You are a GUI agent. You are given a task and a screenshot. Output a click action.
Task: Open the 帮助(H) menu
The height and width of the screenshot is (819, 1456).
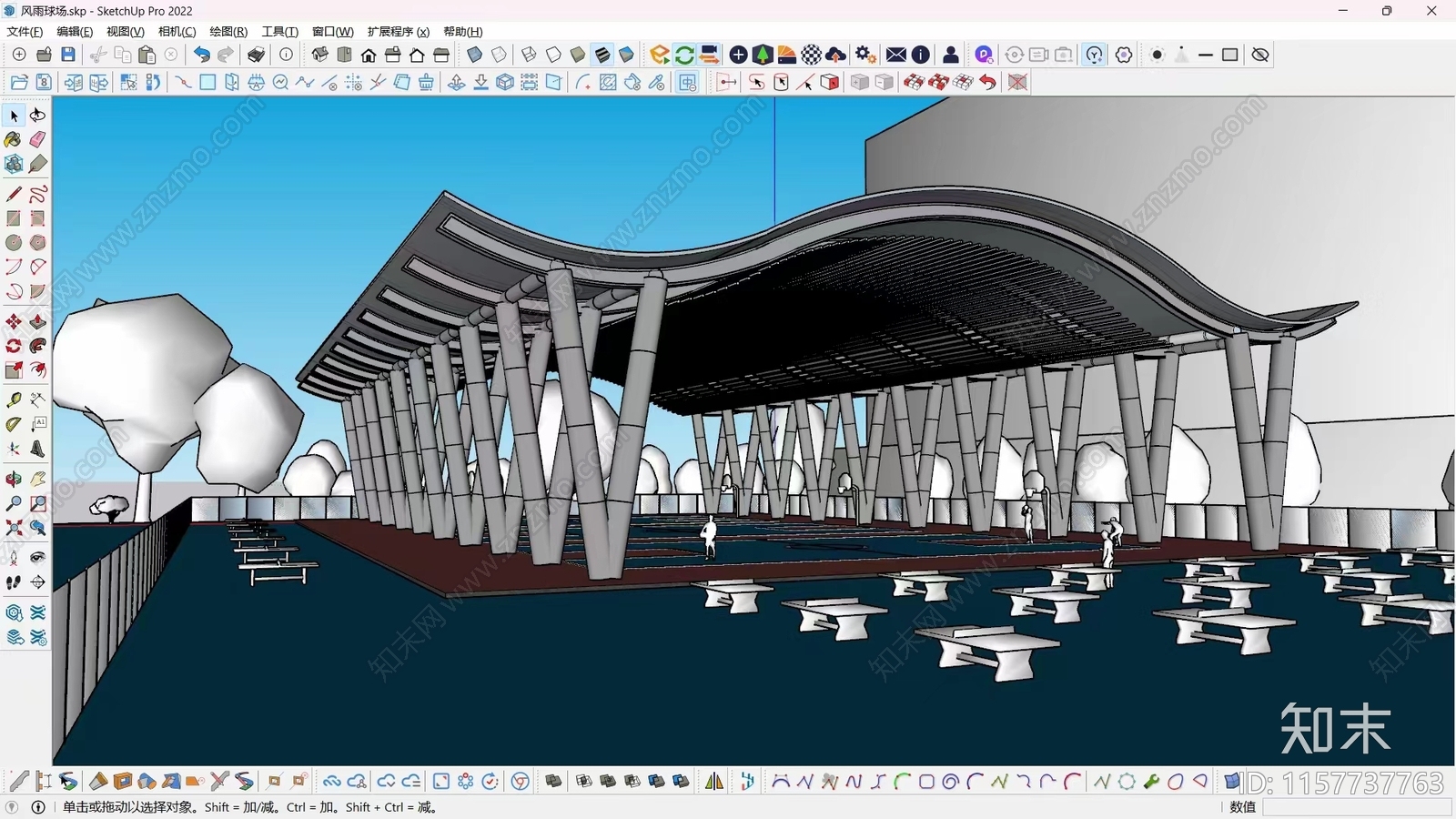pyautogui.click(x=463, y=32)
